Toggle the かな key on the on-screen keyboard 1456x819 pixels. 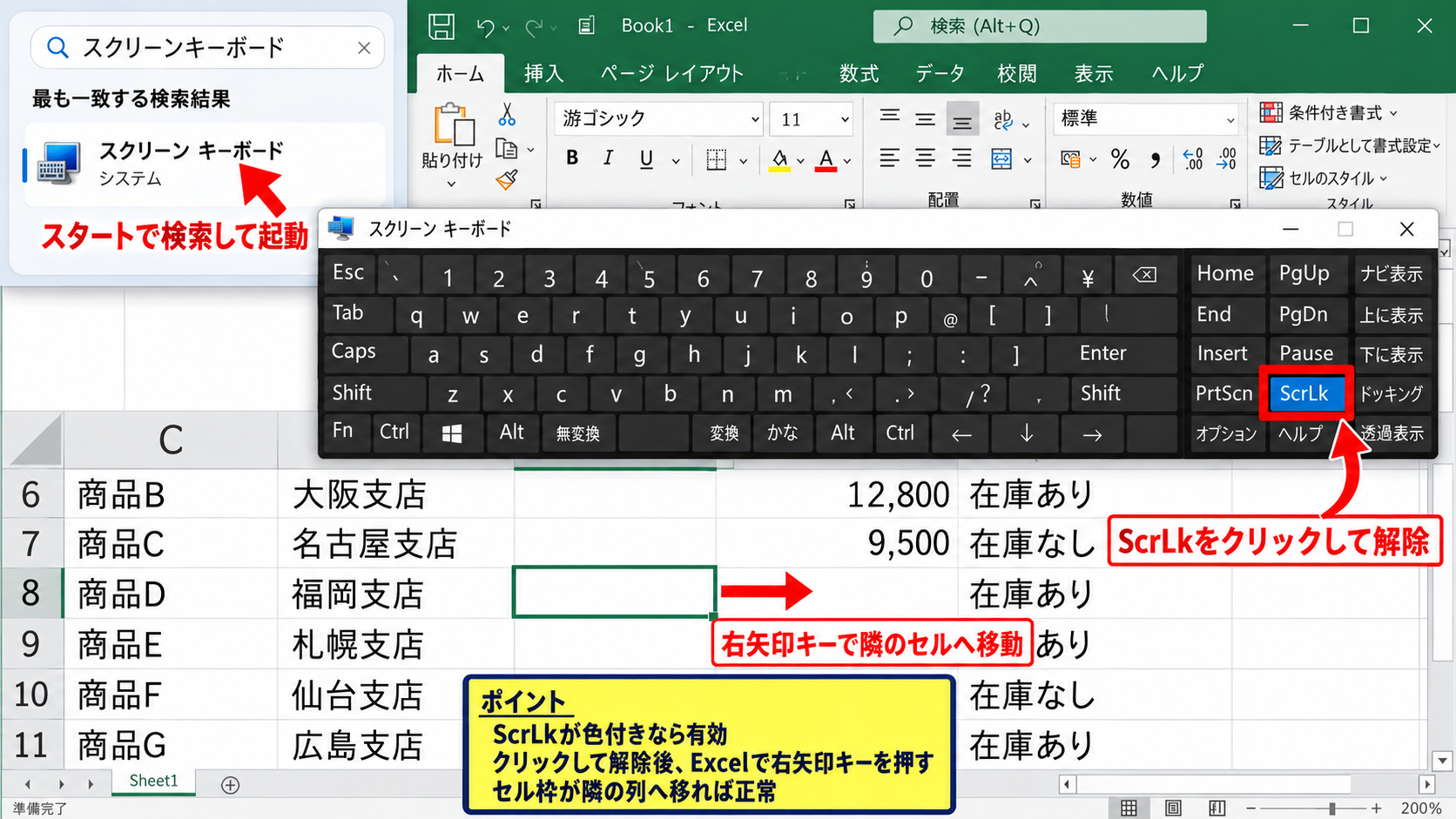click(x=782, y=433)
